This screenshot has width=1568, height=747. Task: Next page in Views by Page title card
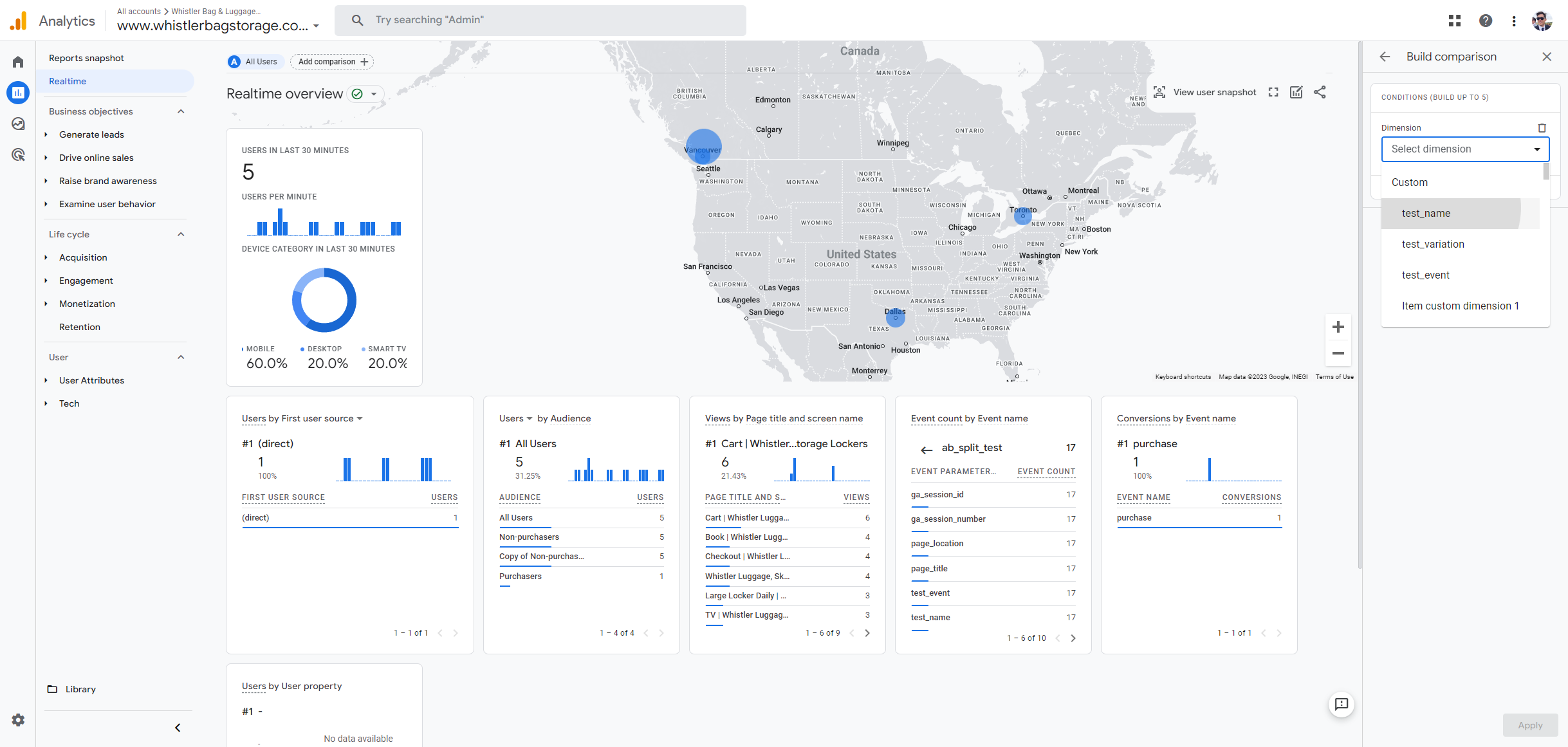pos(867,633)
